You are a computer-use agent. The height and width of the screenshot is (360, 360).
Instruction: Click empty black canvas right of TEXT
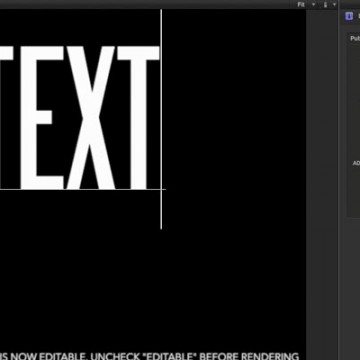[233, 117]
